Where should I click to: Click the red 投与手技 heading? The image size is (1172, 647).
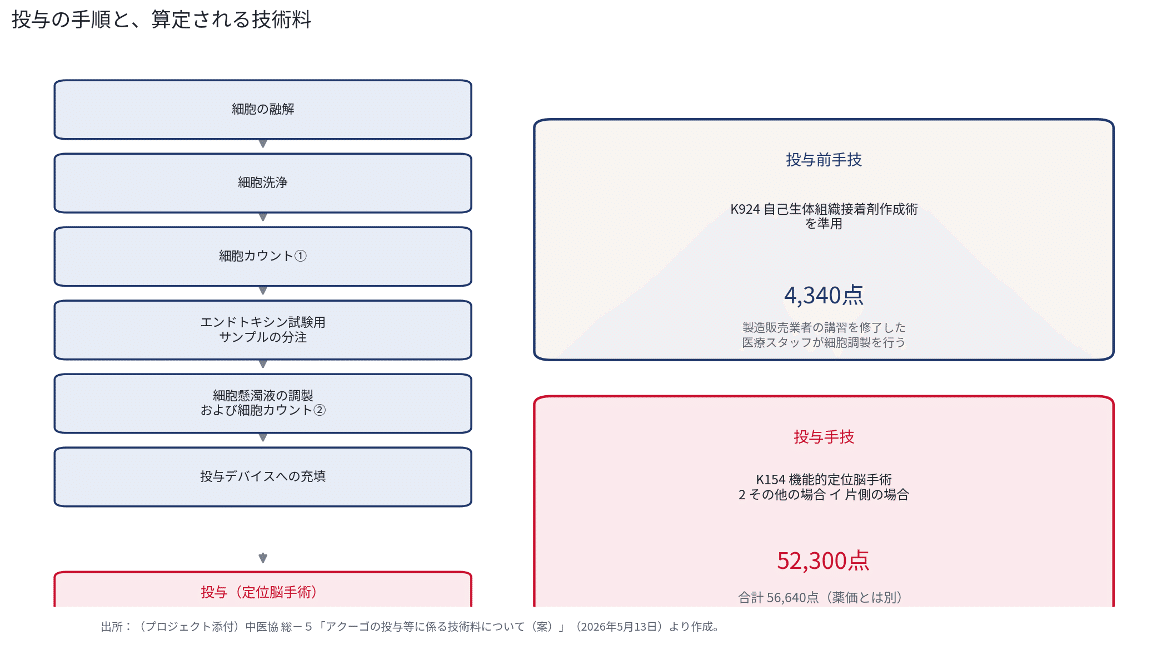pyautogui.click(x=824, y=437)
